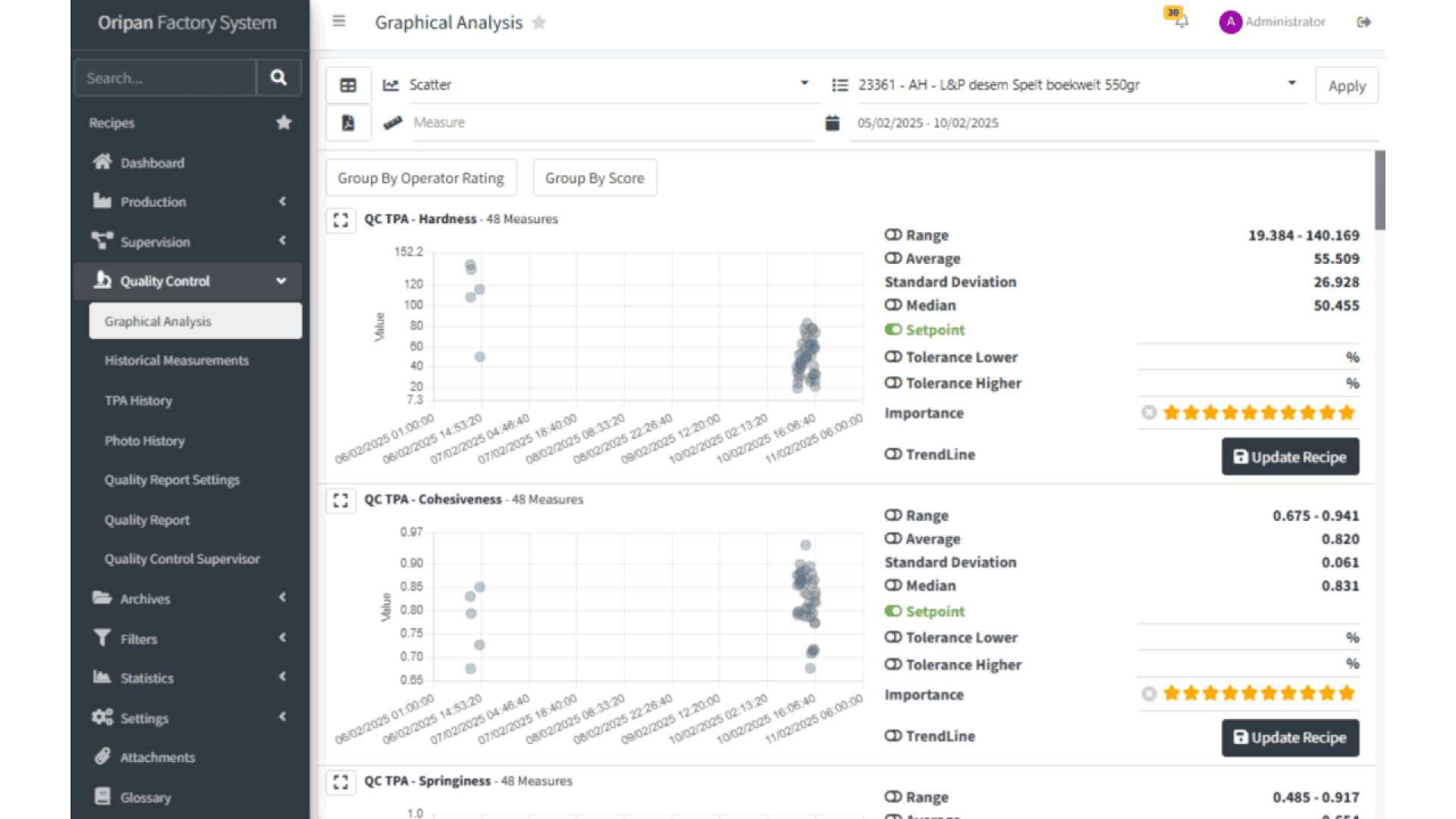Open TPA History from the sidebar
Viewport: 1456px width, 819px height.
tap(139, 400)
